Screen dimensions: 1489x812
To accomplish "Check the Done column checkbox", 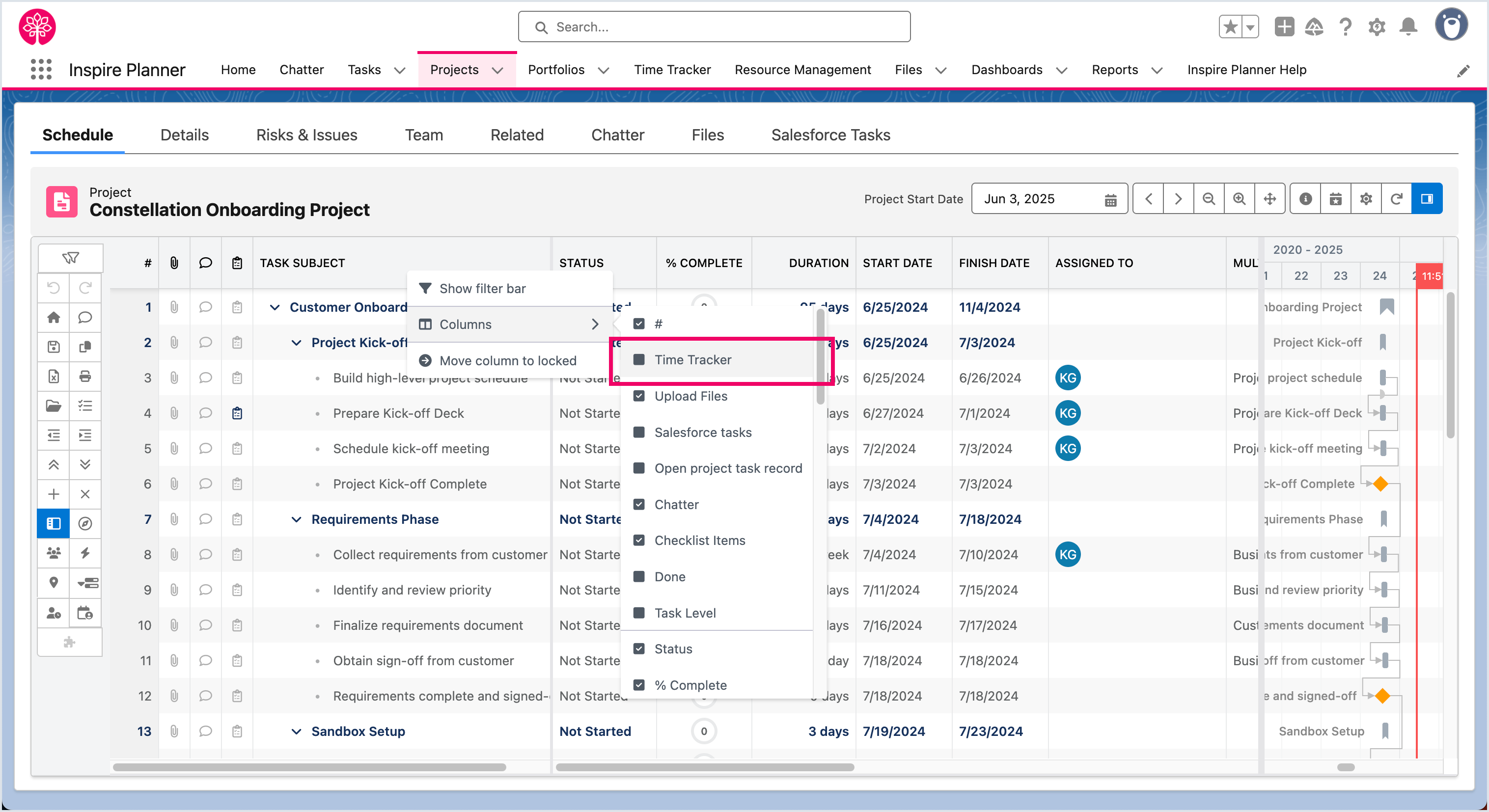I will tap(639, 577).
